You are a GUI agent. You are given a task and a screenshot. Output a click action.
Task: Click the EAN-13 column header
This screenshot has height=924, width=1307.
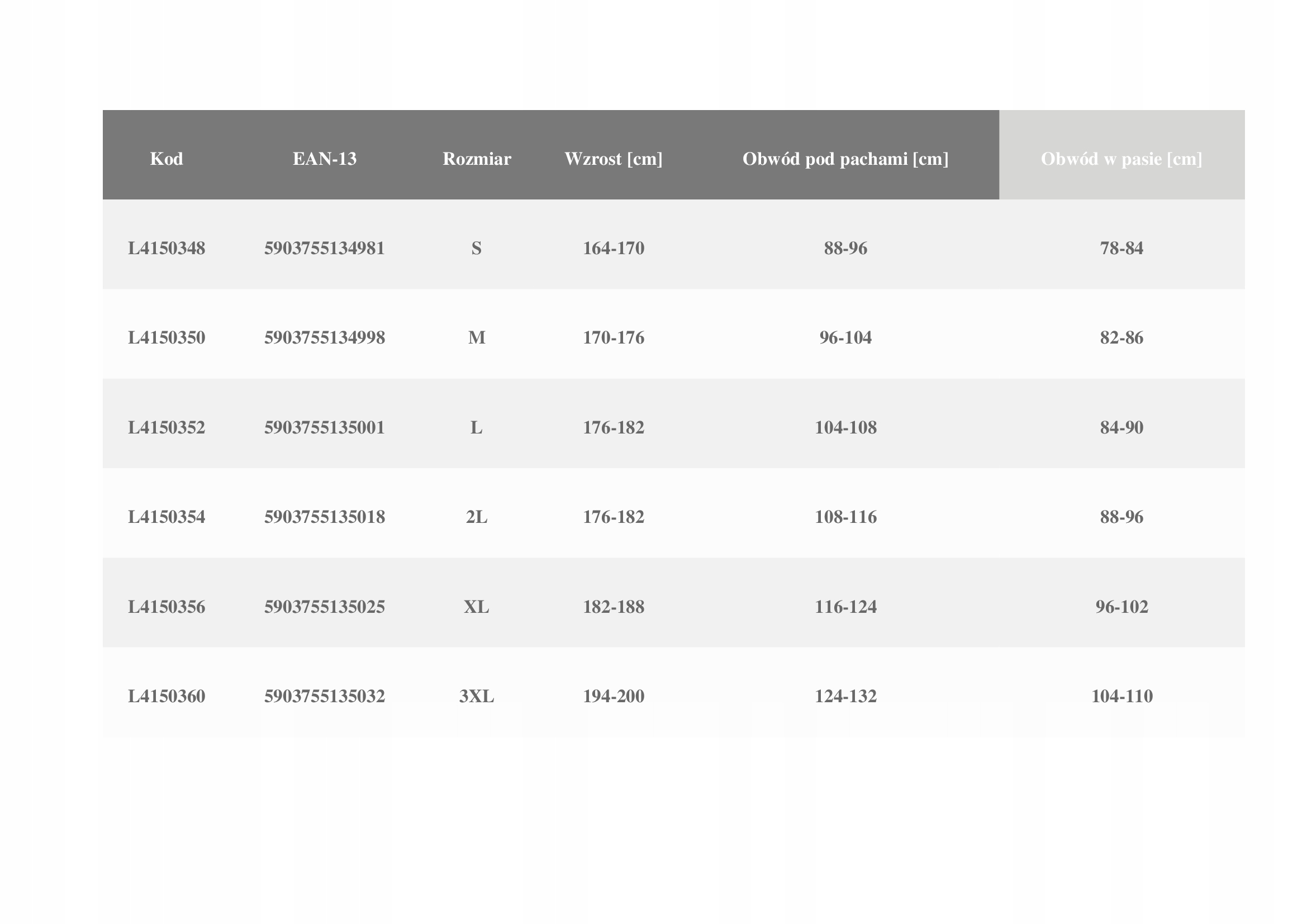(x=325, y=159)
